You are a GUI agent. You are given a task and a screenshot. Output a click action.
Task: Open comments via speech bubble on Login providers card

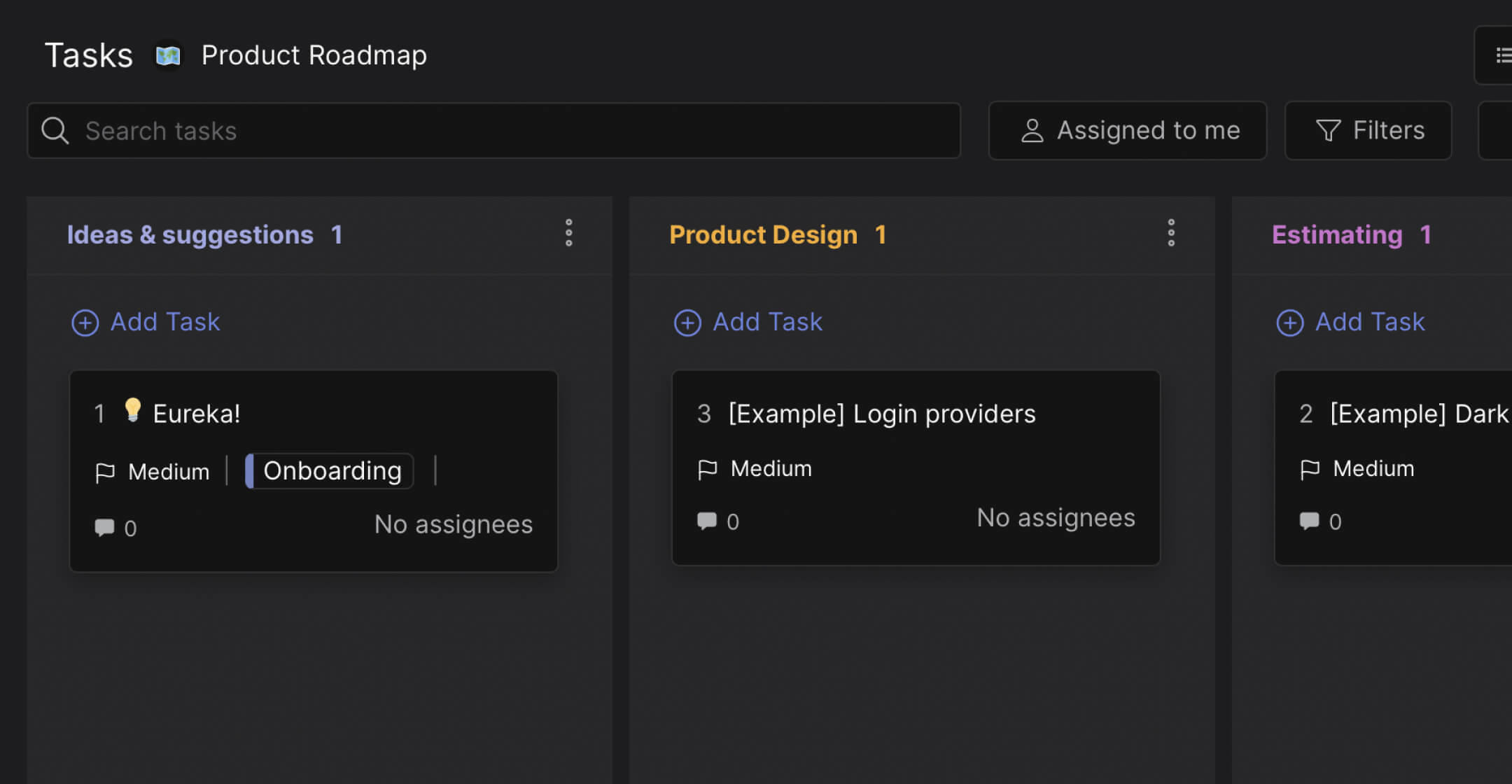click(707, 521)
